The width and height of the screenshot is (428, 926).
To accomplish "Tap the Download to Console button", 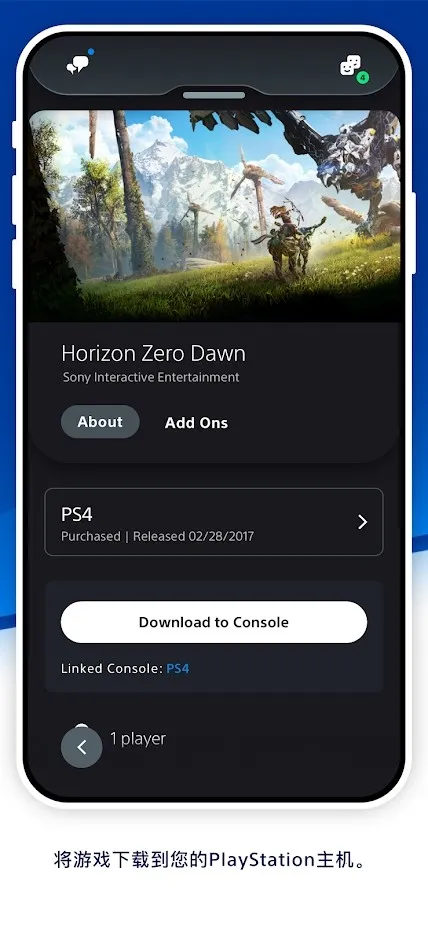I will [214, 622].
